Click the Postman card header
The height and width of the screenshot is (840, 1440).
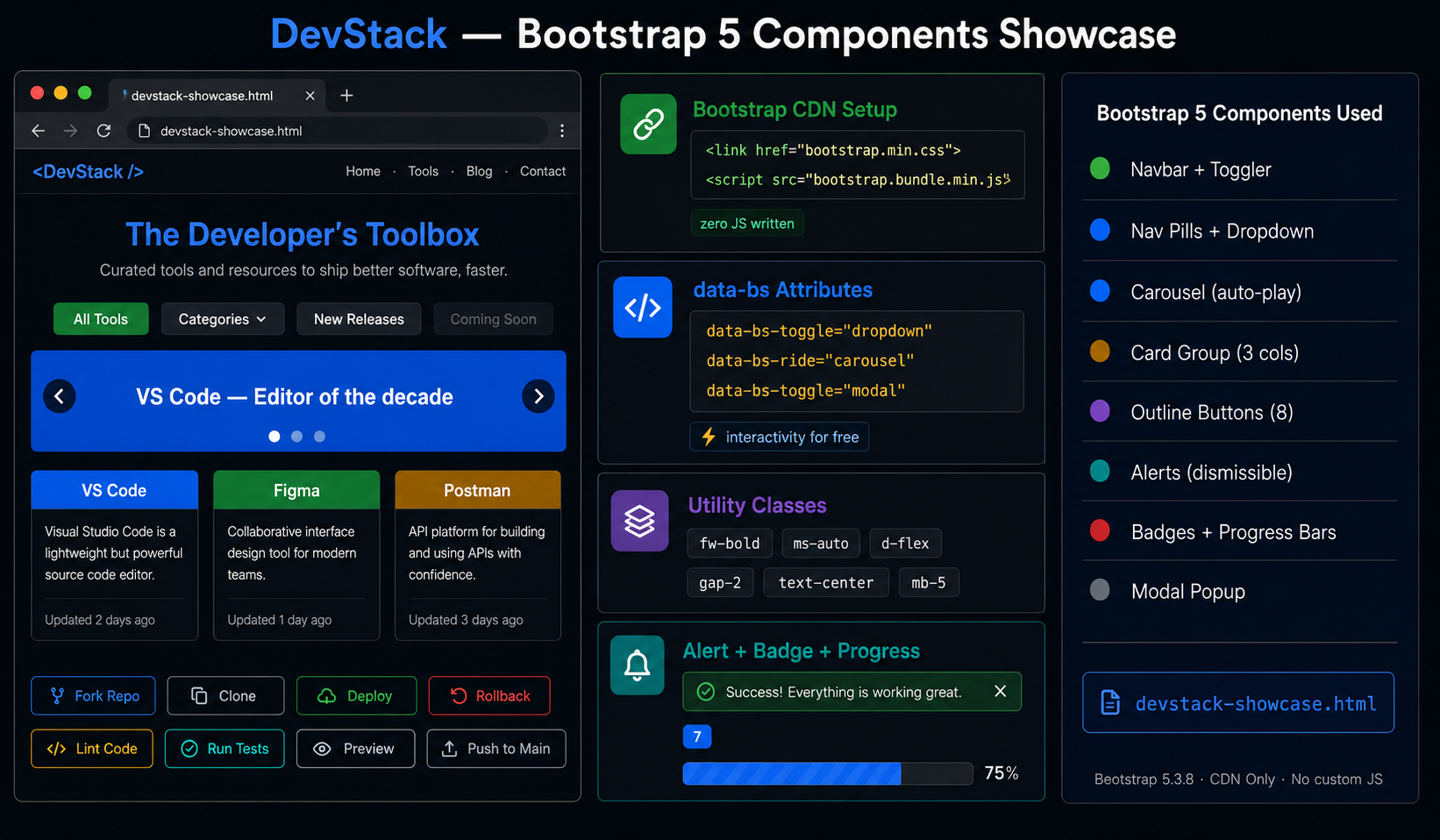478,490
